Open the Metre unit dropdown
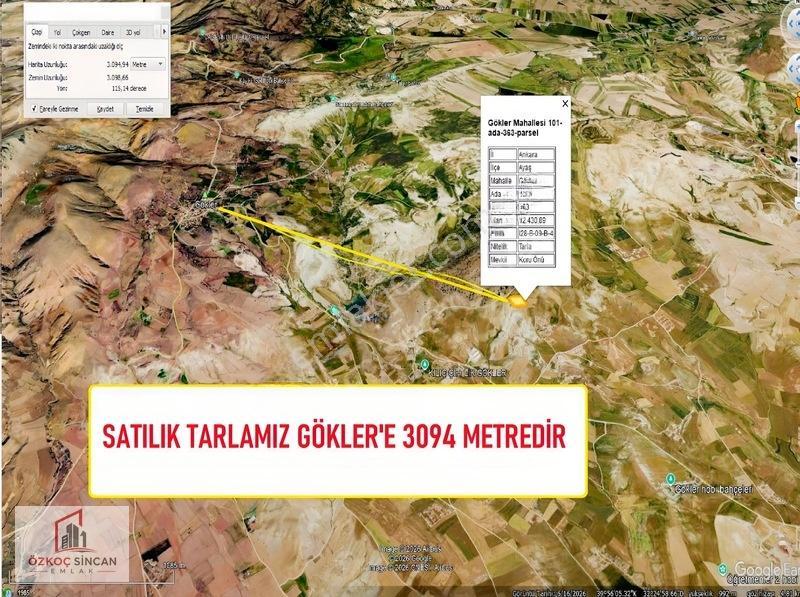 tap(148, 65)
